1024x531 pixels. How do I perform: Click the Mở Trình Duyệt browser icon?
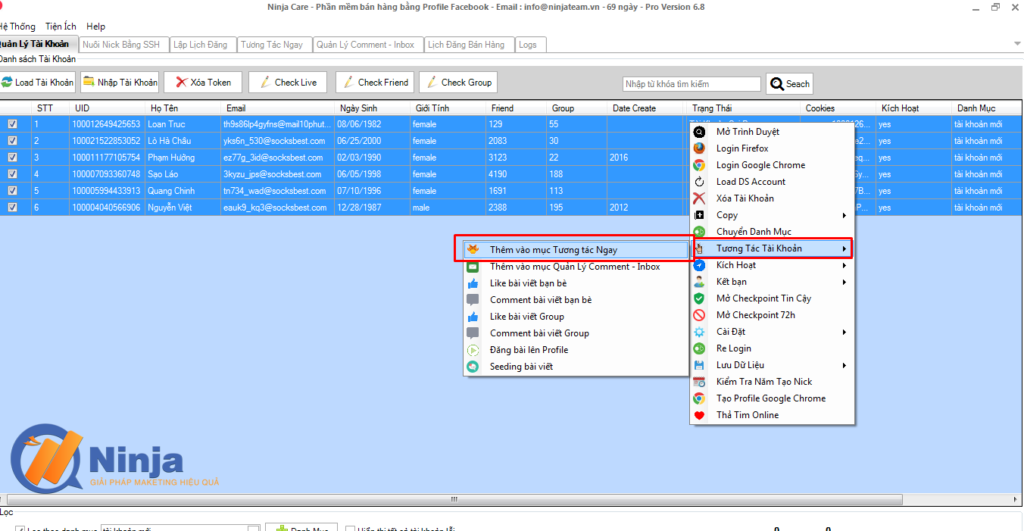click(699, 132)
